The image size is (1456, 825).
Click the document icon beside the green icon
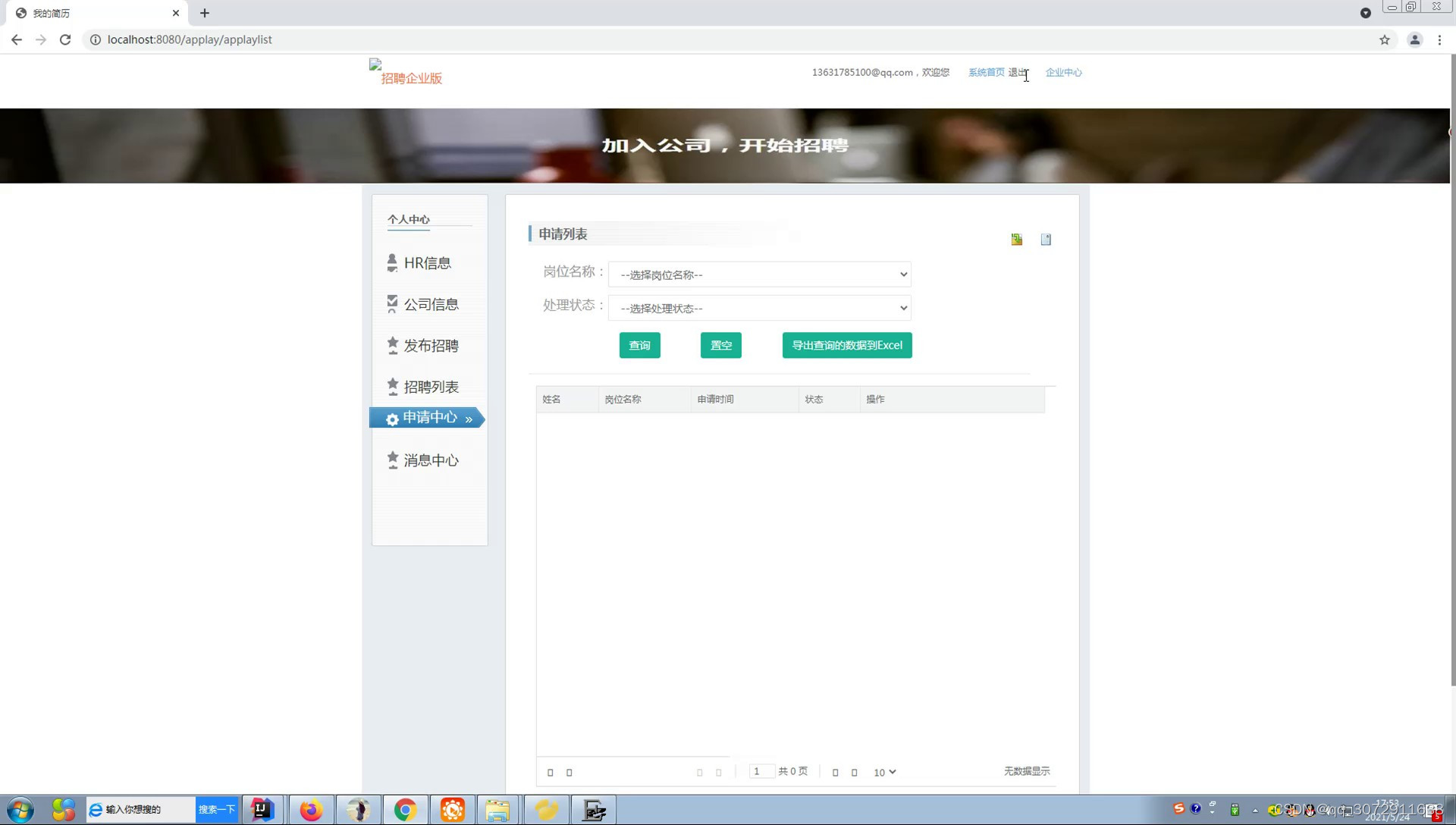1046,240
